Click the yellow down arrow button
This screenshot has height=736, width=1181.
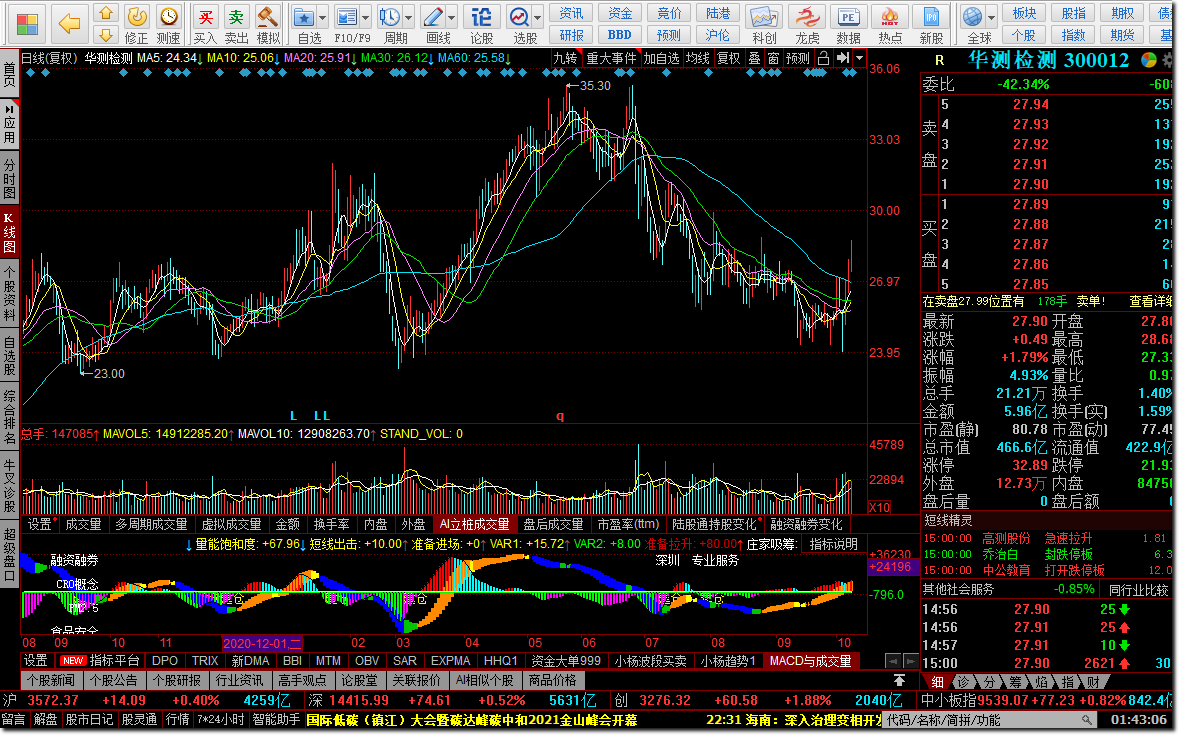click(x=105, y=35)
